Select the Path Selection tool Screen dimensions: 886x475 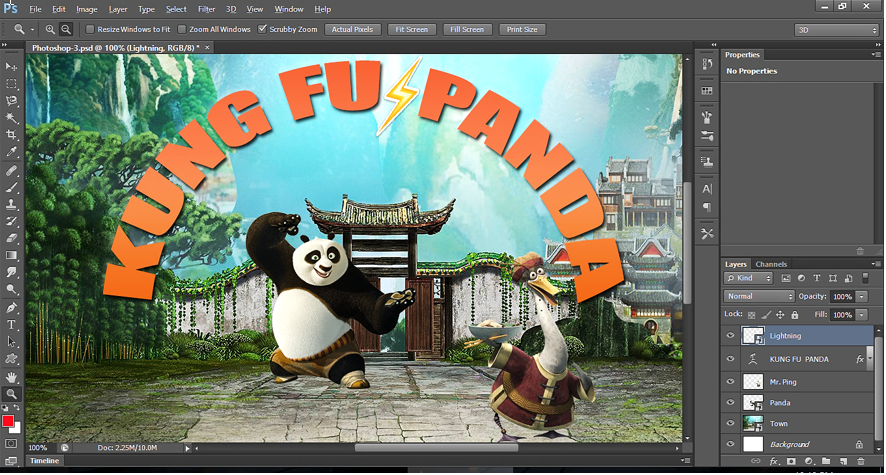point(11,342)
